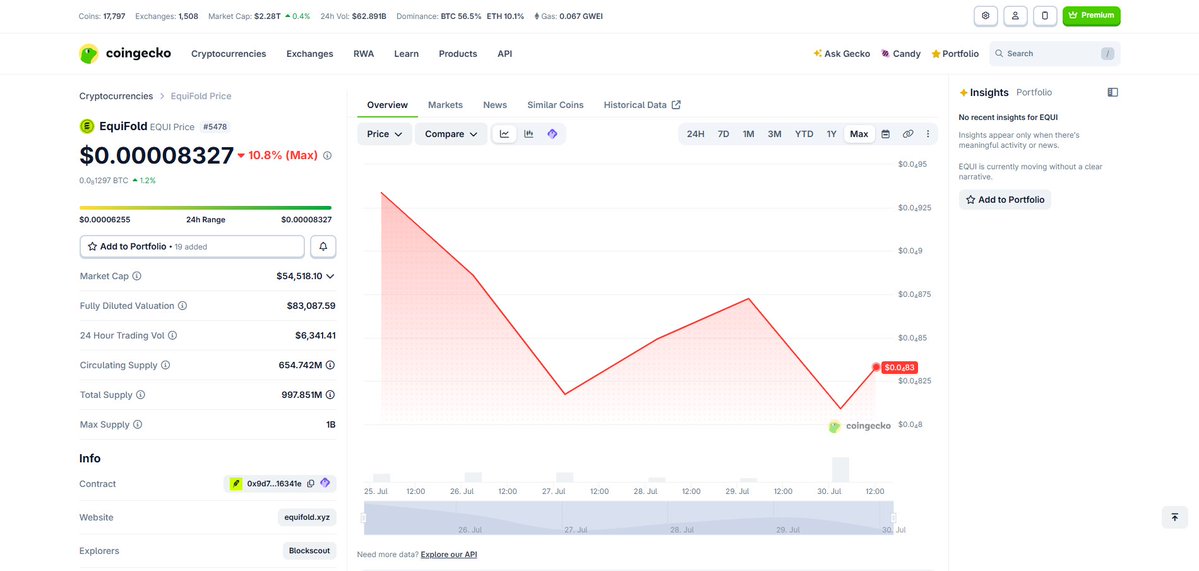Collapse the Insights sidebar panel icon
The width and height of the screenshot is (1199, 571).
click(1113, 92)
